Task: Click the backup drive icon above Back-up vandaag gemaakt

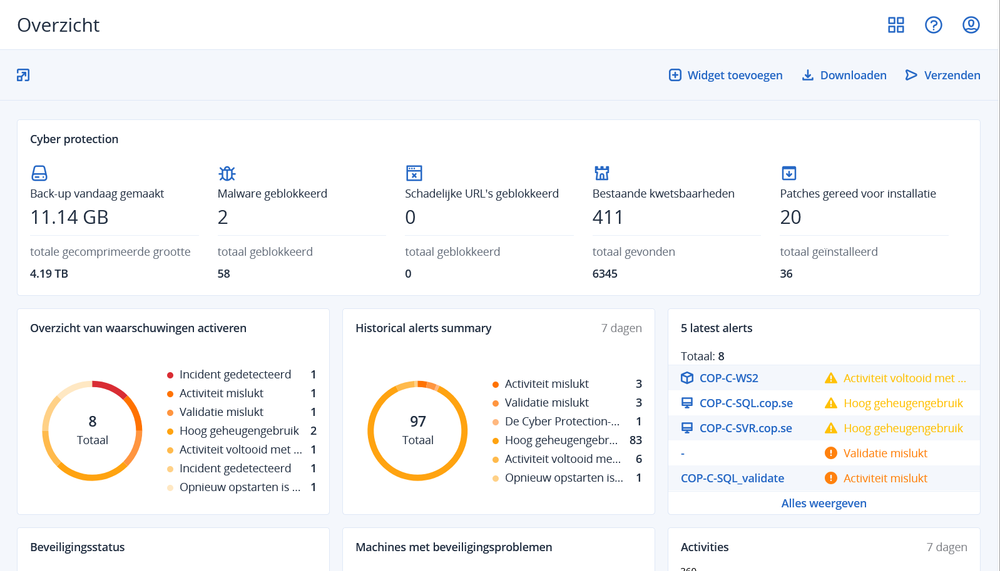Action: pos(39,173)
